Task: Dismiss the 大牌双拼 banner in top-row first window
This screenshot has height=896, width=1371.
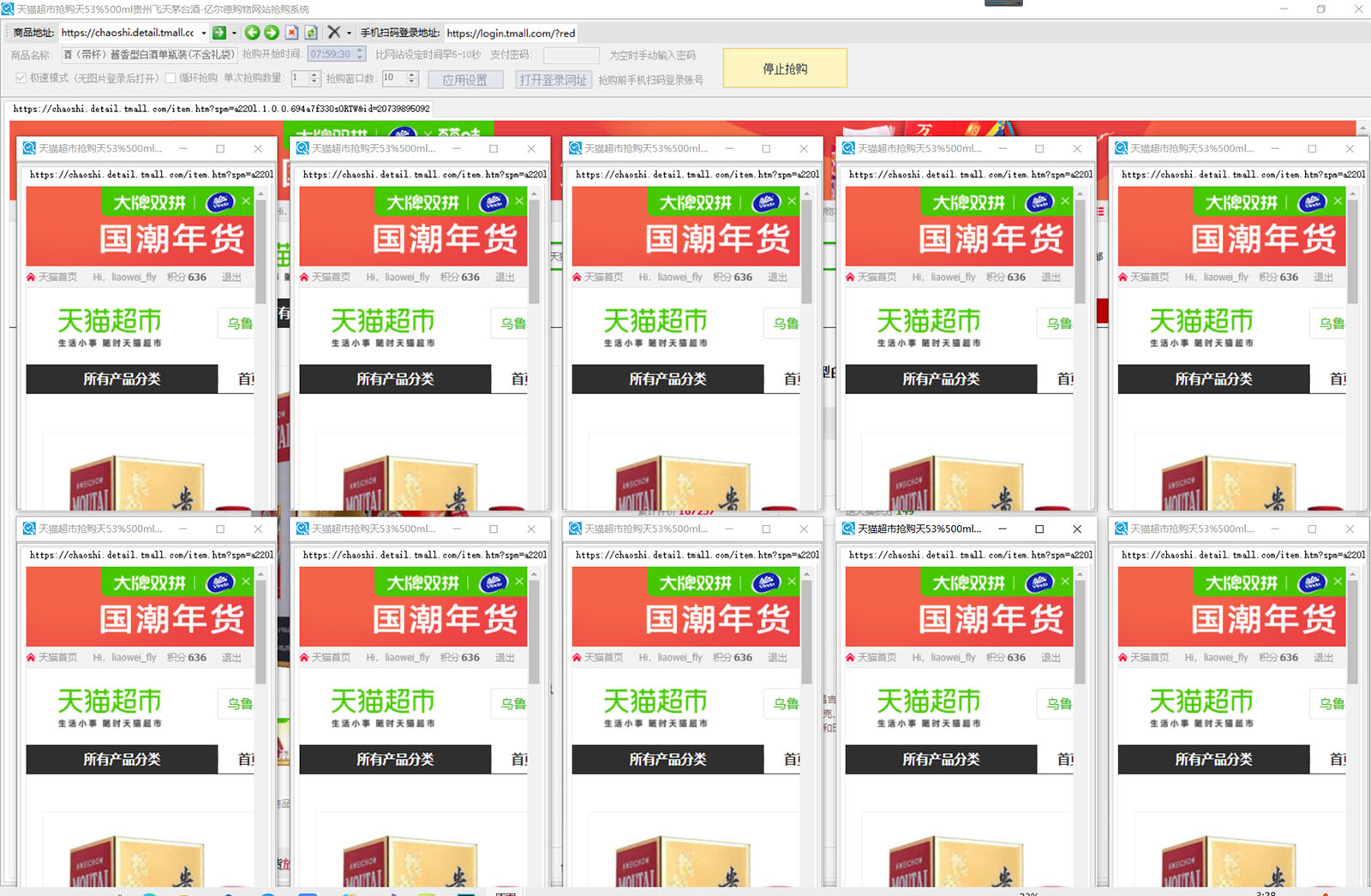Action: pos(246,201)
